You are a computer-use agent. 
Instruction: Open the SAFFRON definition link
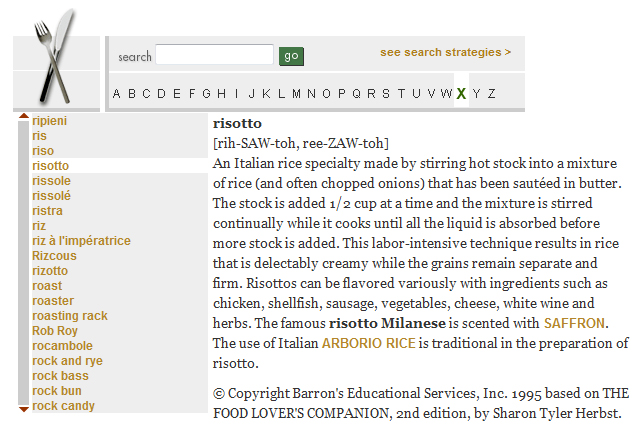pyautogui.click(x=575, y=323)
